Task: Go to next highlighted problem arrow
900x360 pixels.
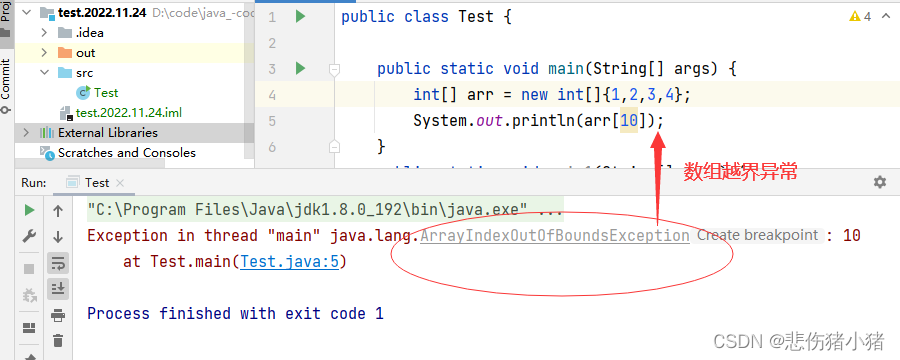Action: pyautogui.click(x=887, y=17)
